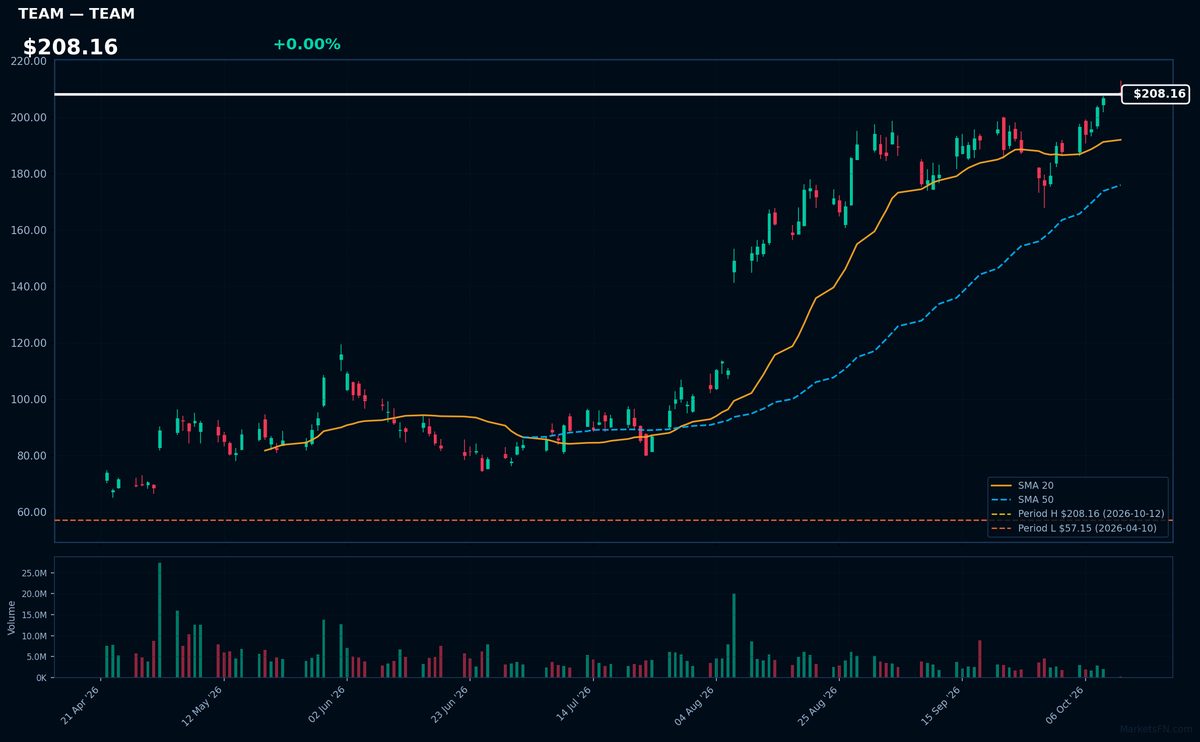Viewport: 1200px width, 742px height.
Task: Click the 04 Aug '26 date label
Action: click(x=694, y=705)
